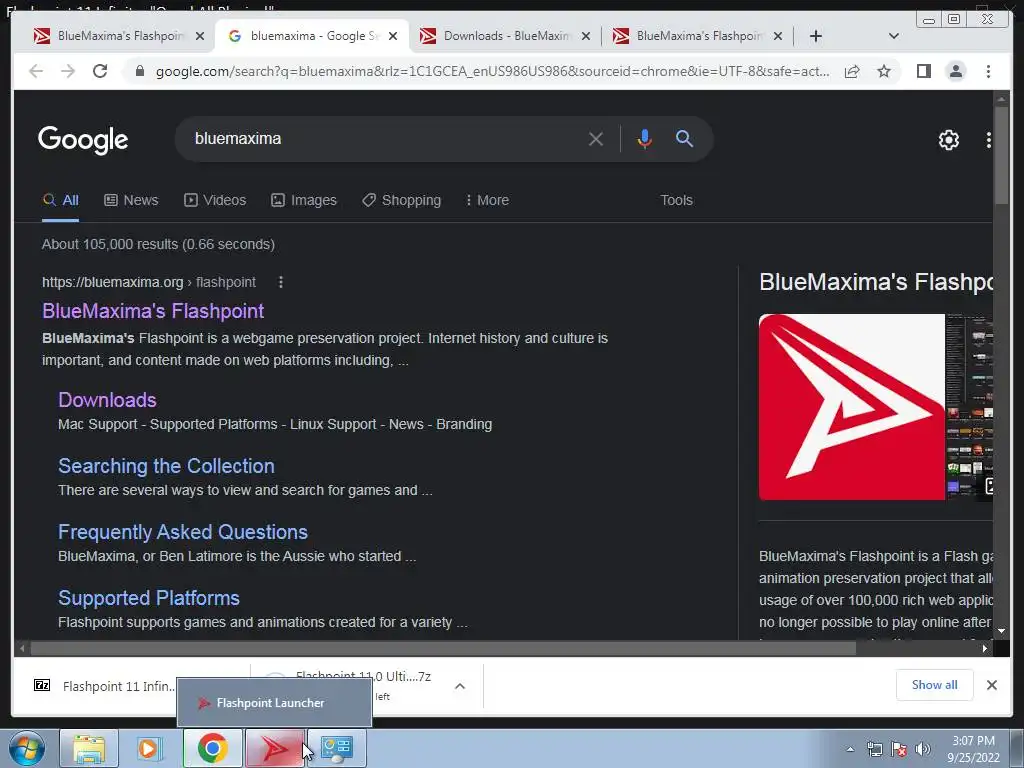Click the Google logo
The width and height of the screenshot is (1024, 768).
click(83, 140)
